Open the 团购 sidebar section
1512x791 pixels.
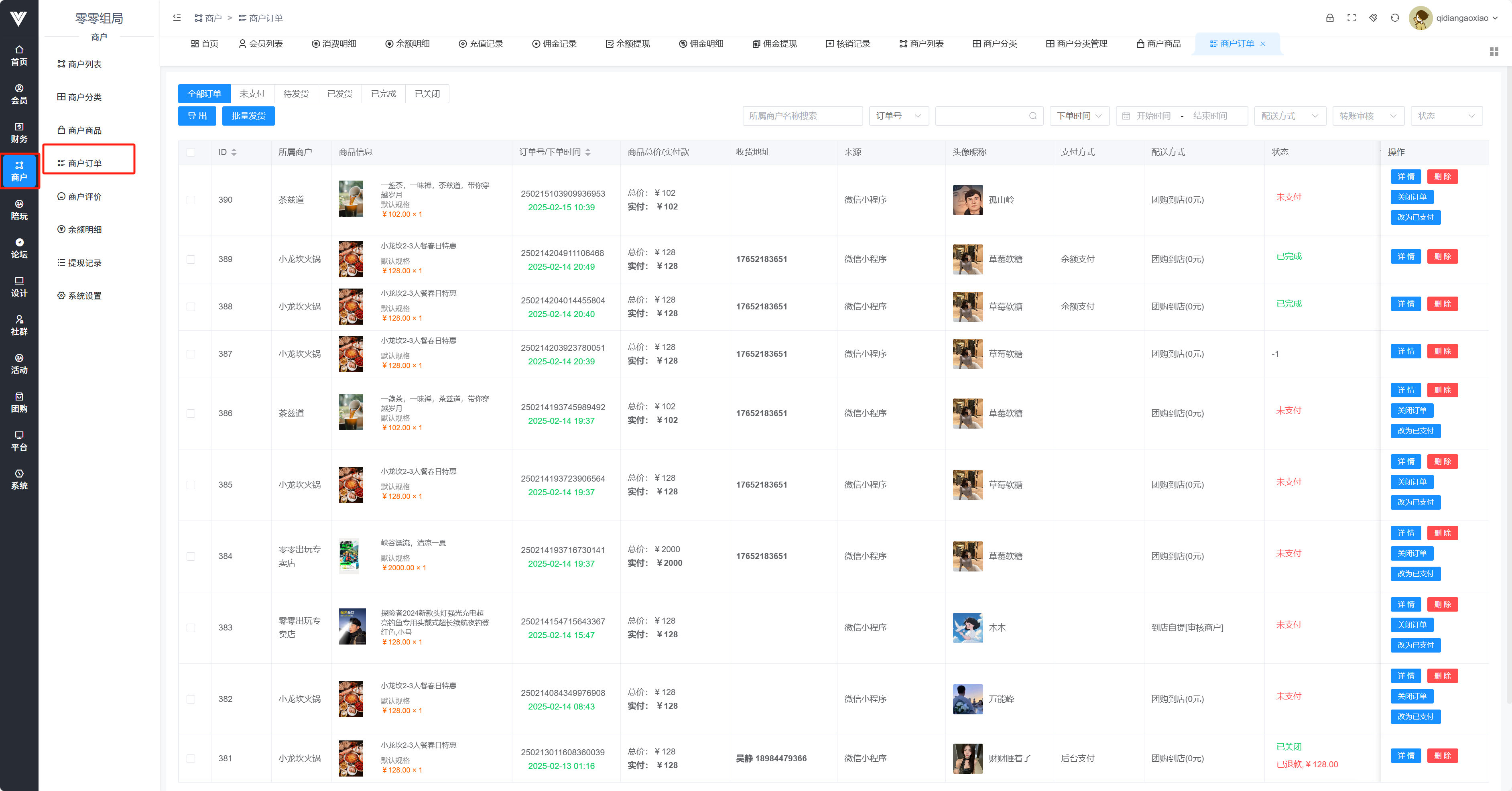(x=19, y=402)
